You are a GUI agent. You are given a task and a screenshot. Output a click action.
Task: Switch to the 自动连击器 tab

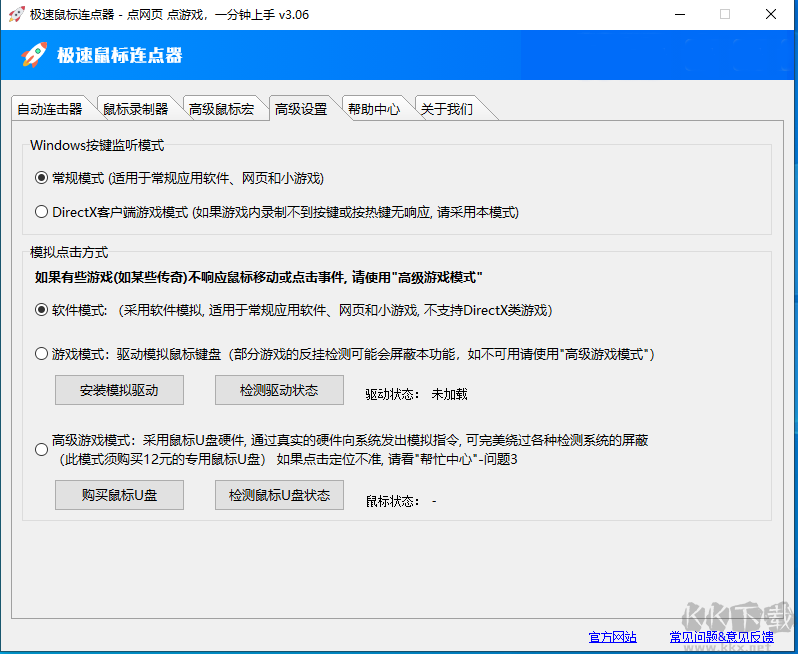click(50, 109)
